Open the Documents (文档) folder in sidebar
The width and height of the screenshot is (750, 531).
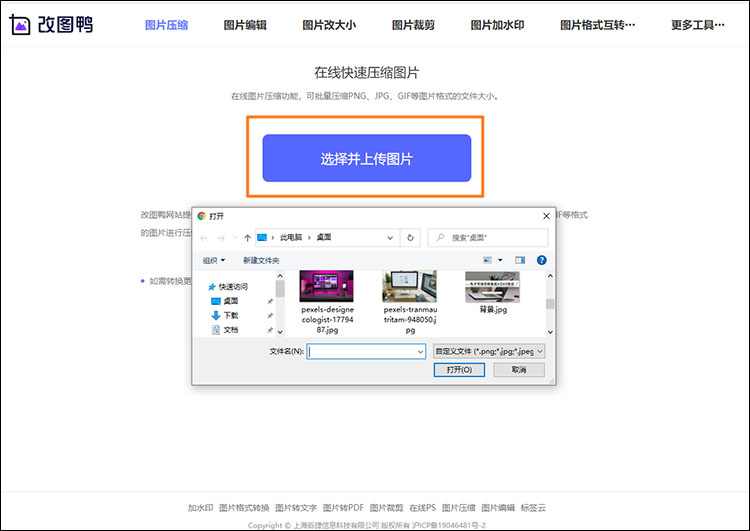[x=230, y=329]
